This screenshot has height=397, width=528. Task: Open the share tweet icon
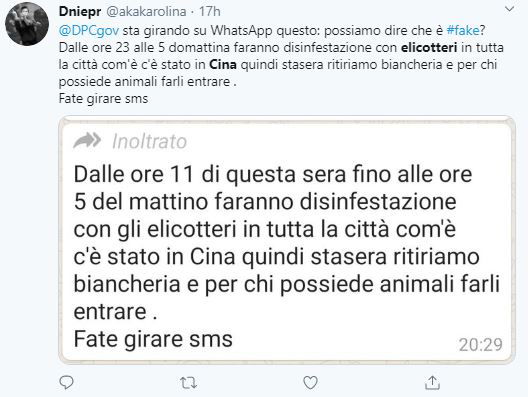pos(432,383)
